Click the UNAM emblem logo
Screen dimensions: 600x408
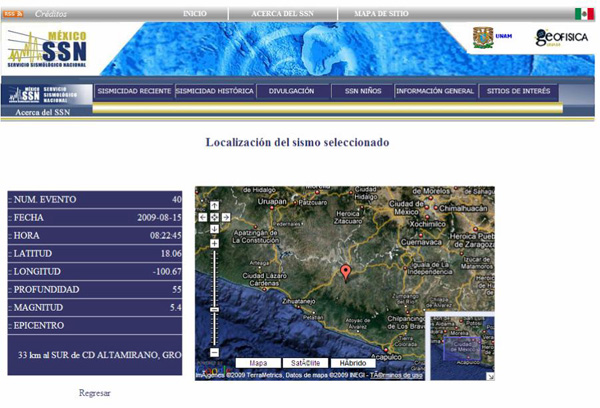(483, 37)
